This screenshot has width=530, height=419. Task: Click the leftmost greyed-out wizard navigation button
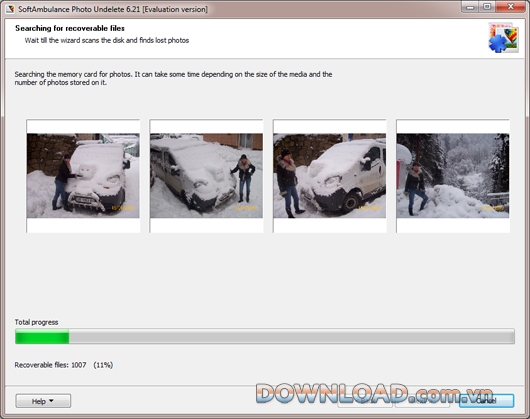click(x=365, y=401)
